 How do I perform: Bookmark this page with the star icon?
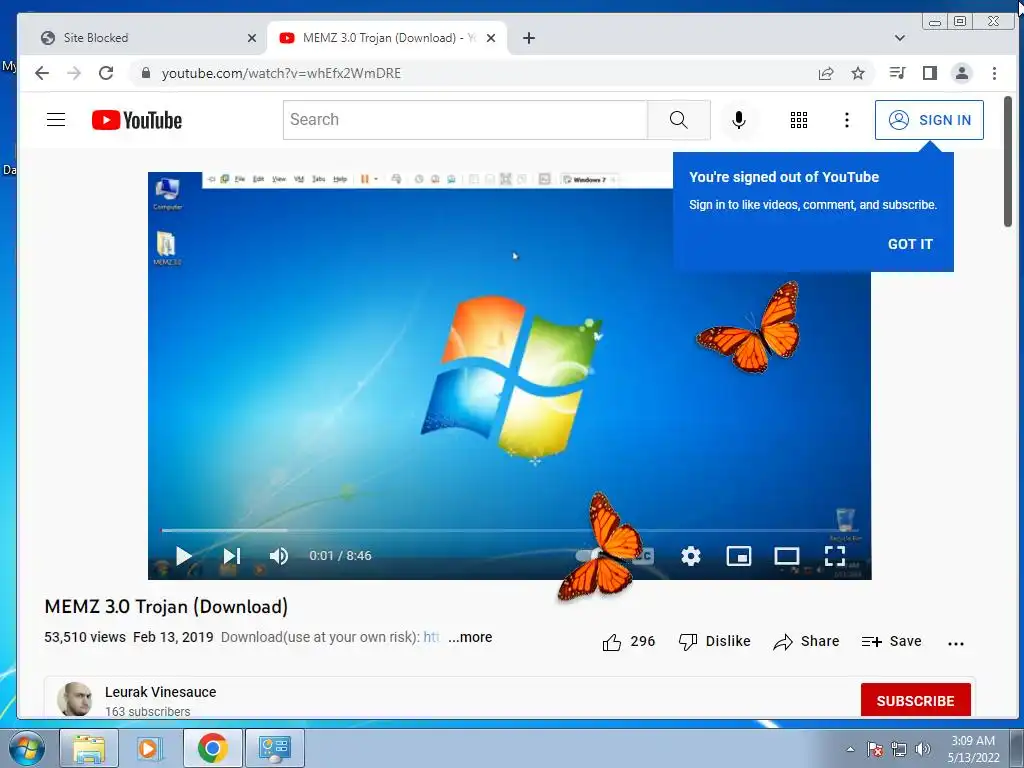[x=858, y=73]
